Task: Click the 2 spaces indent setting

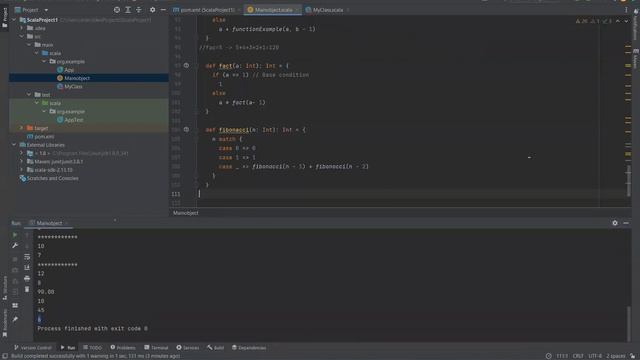Action: pos(616,356)
